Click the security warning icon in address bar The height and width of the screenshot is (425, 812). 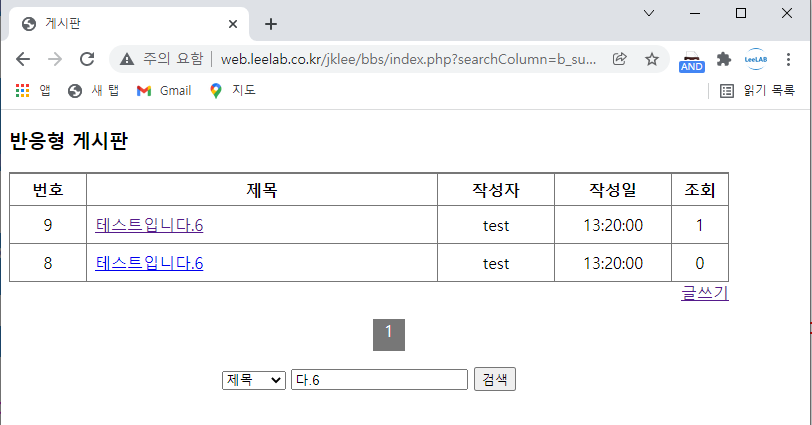pyautogui.click(x=127, y=59)
